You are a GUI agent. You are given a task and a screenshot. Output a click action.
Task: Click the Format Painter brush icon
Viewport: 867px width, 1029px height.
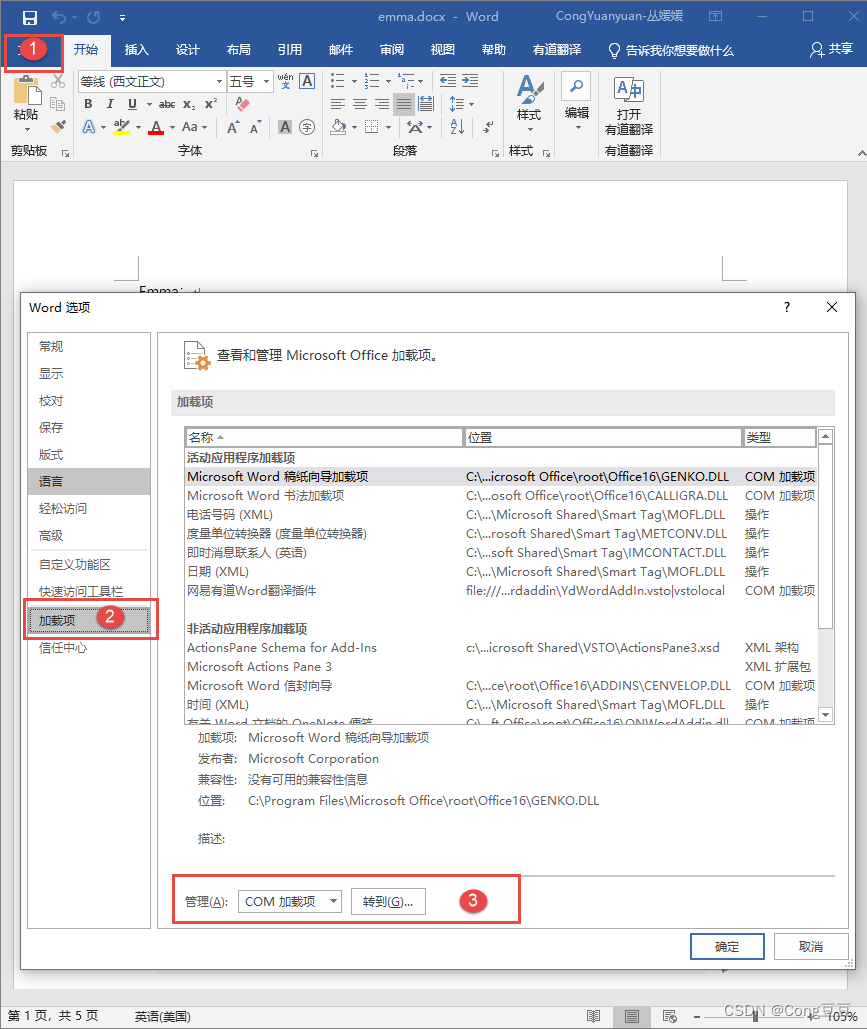tap(58, 126)
